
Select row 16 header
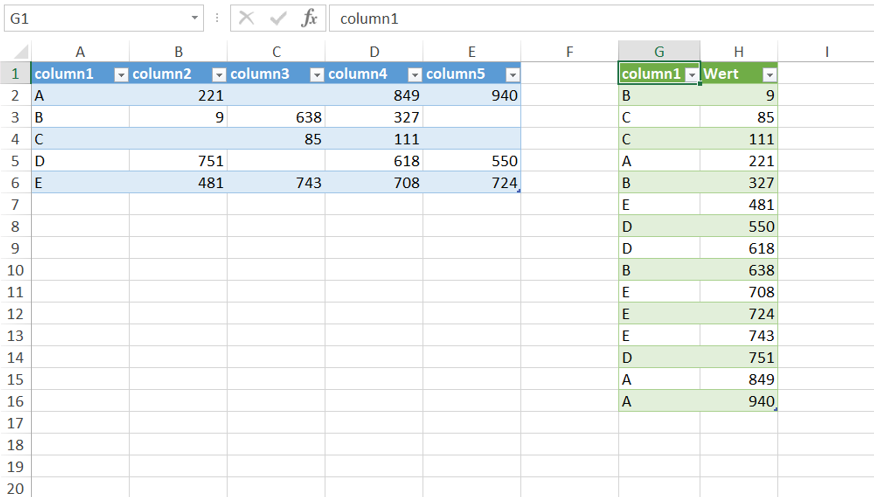tap(16, 401)
